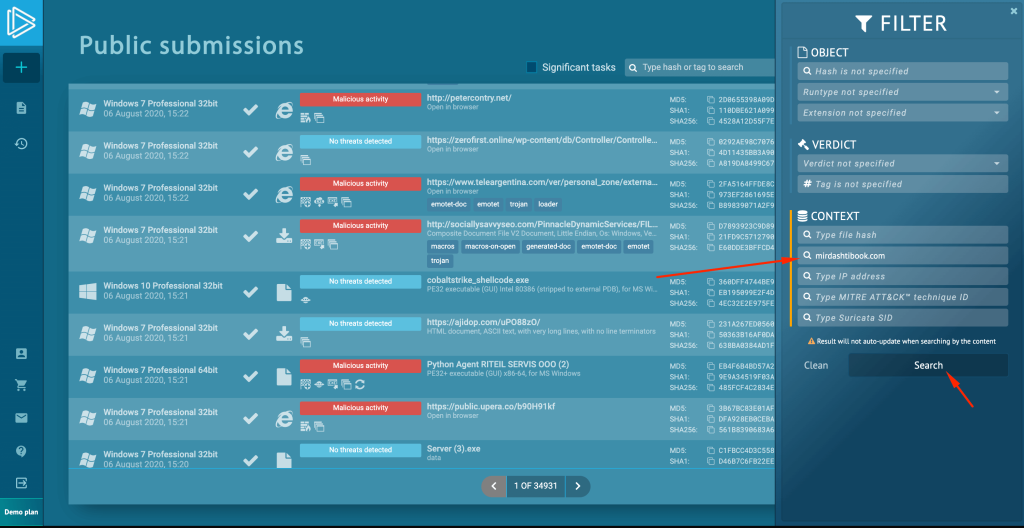Go to next page of submissions
This screenshot has height=528, width=1024.
click(578, 486)
